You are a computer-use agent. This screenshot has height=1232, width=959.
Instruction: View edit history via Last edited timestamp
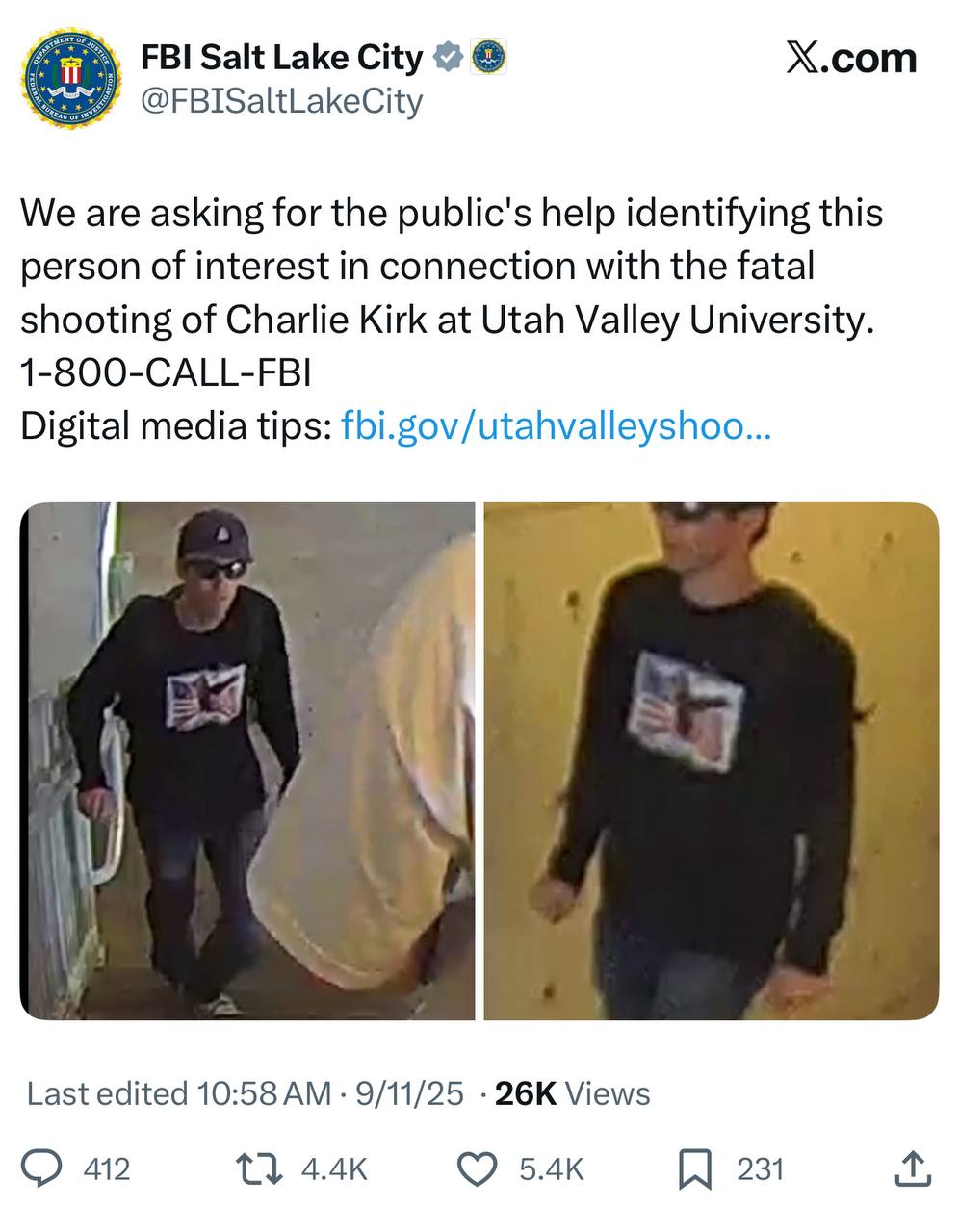click(x=245, y=1093)
